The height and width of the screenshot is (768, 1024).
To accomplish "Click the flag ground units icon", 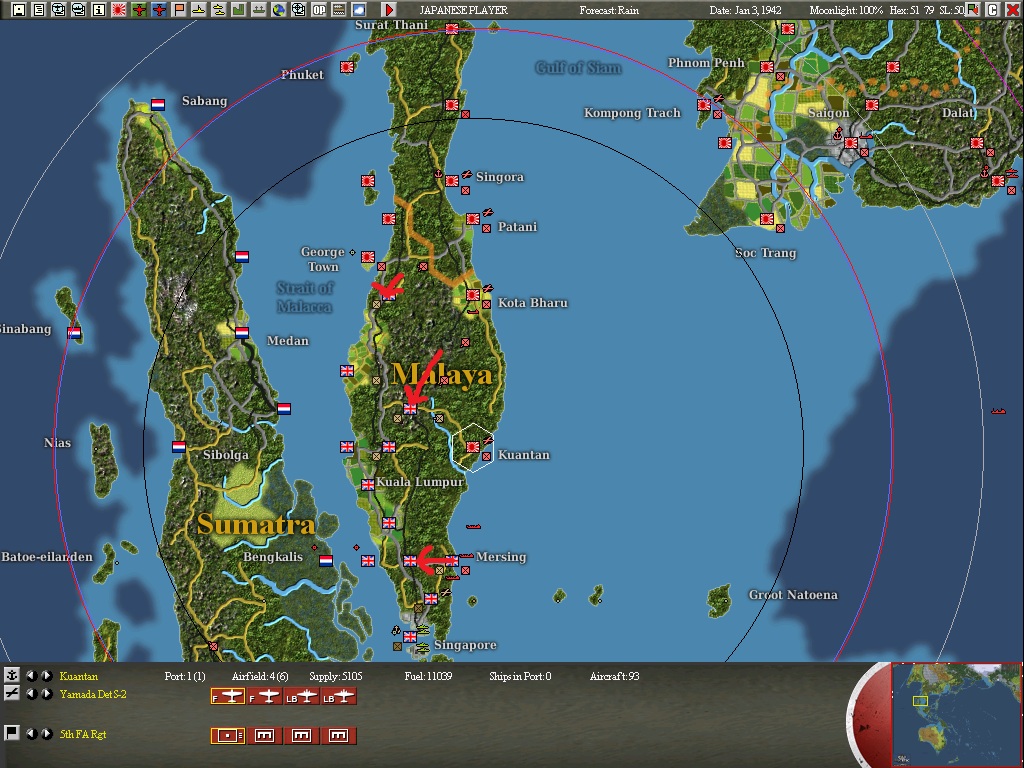I will point(180,9).
